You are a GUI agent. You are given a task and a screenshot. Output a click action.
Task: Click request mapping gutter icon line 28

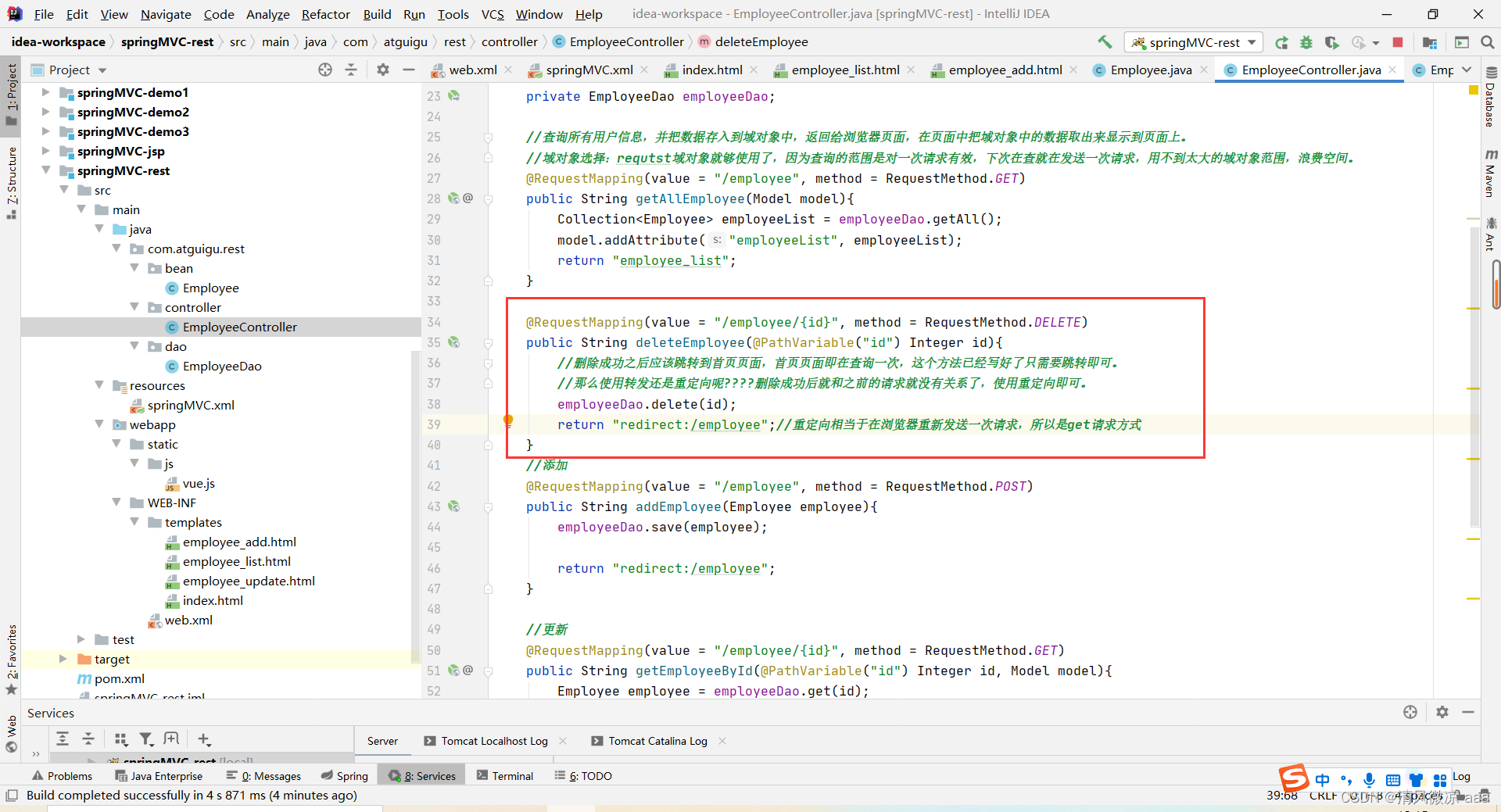(454, 199)
